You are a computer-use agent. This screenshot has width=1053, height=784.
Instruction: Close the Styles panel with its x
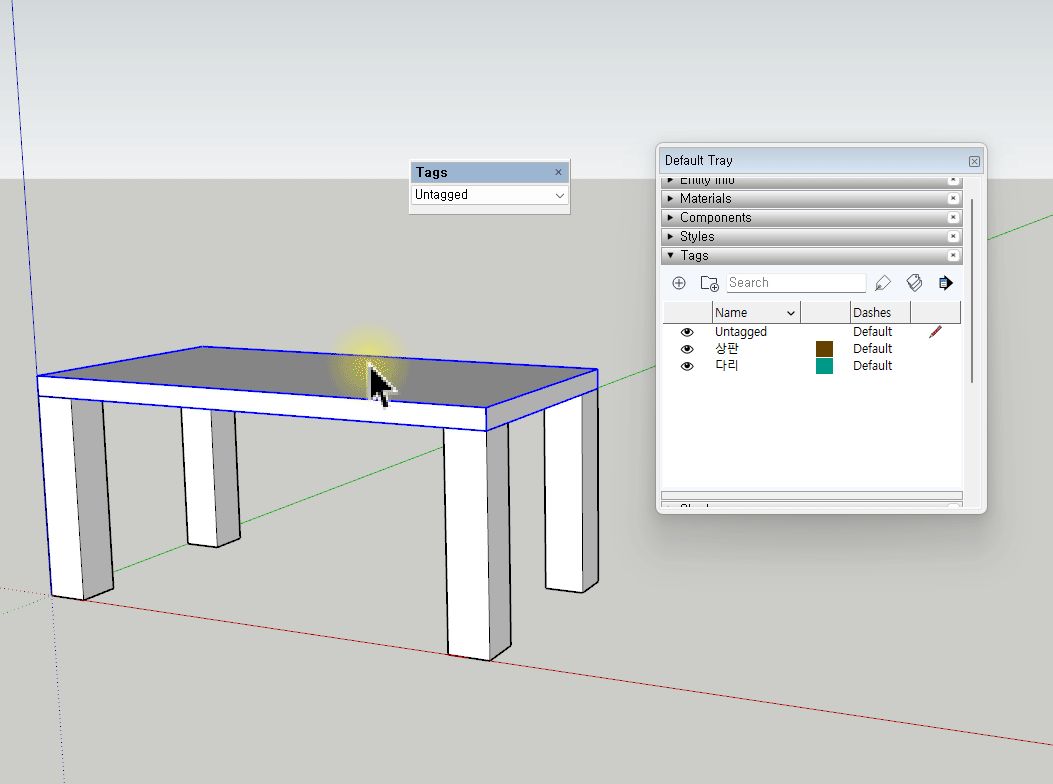pyautogui.click(x=952, y=236)
